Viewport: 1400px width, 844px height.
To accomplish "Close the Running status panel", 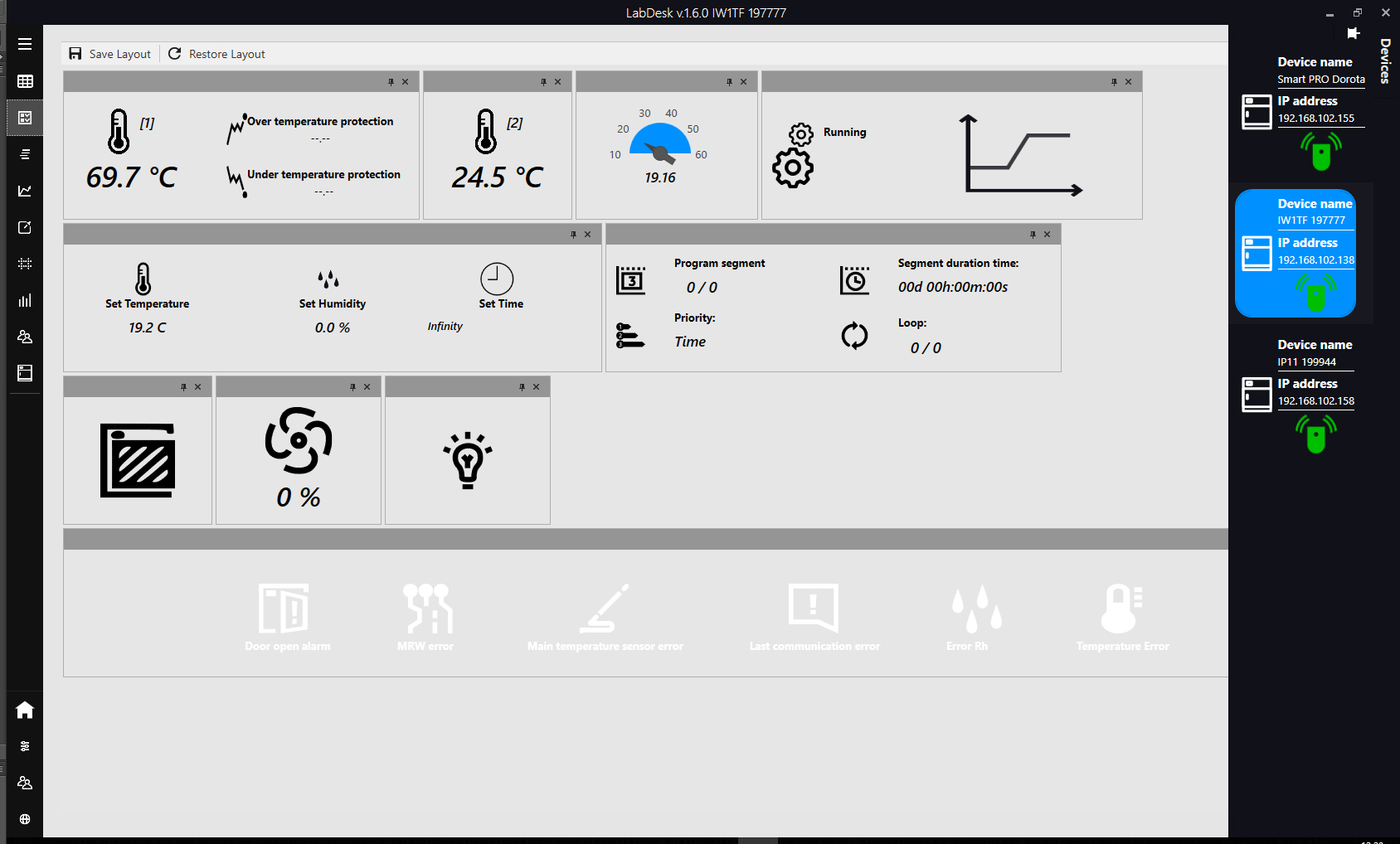I will (x=1128, y=82).
